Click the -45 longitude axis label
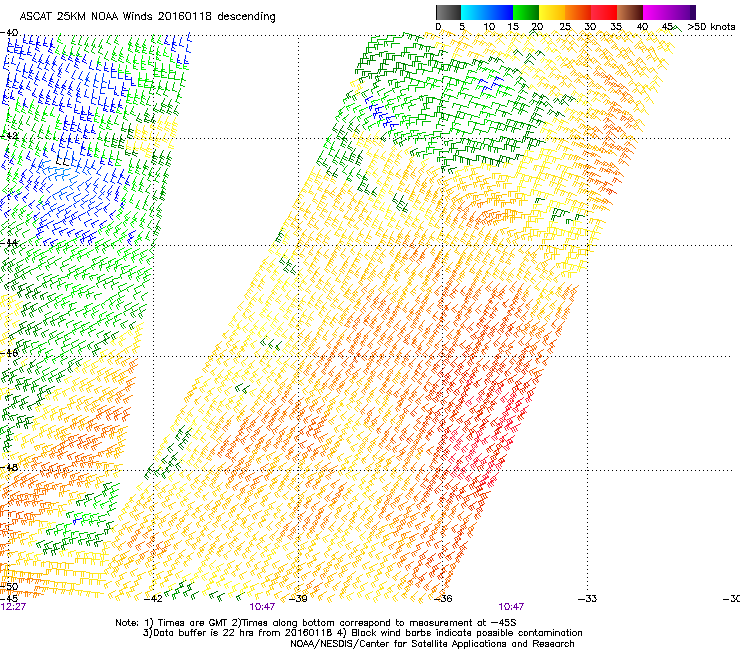 pyautogui.click(x=9, y=598)
